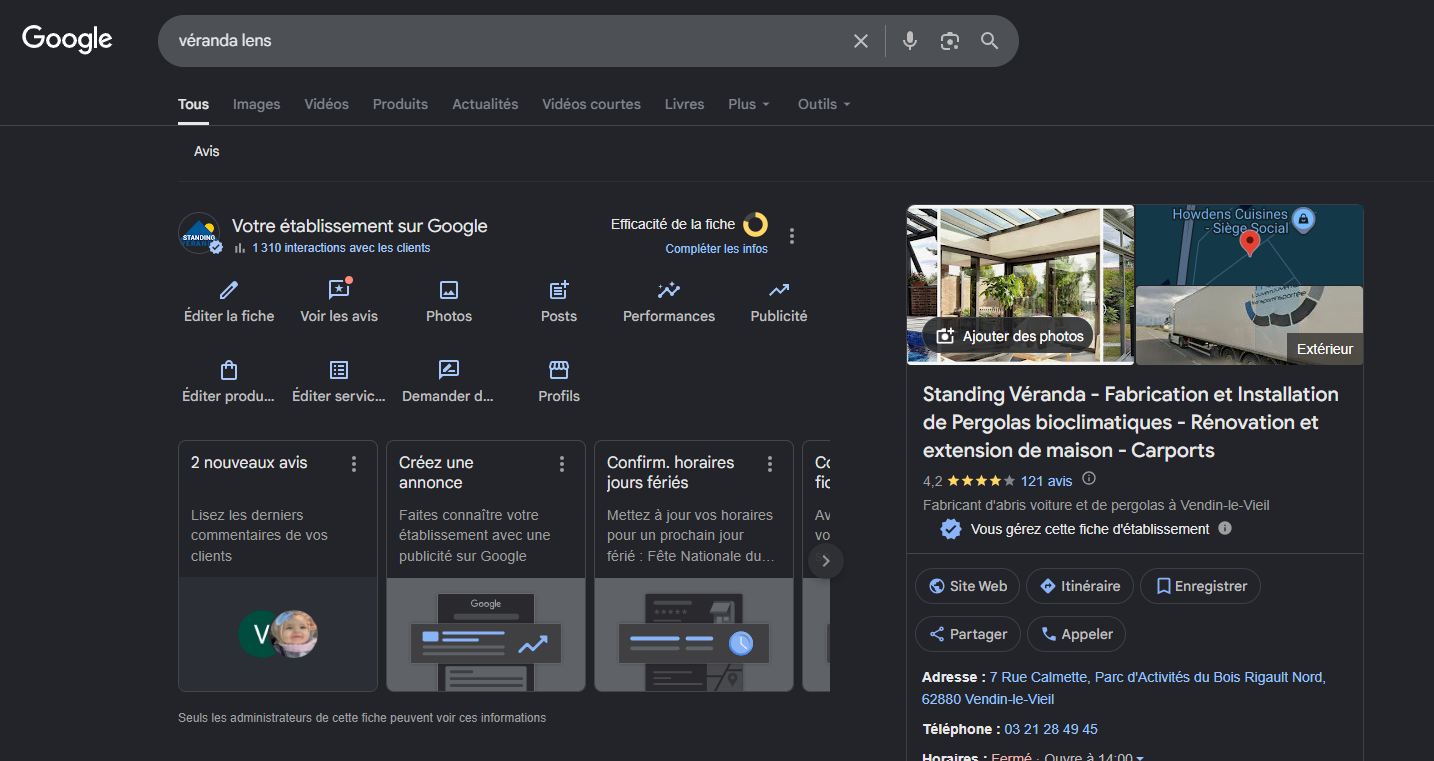Open the 7 Rue Calmette address link
The height and width of the screenshot is (761, 1434).
pyautogui.click(x=1124, y=688)
